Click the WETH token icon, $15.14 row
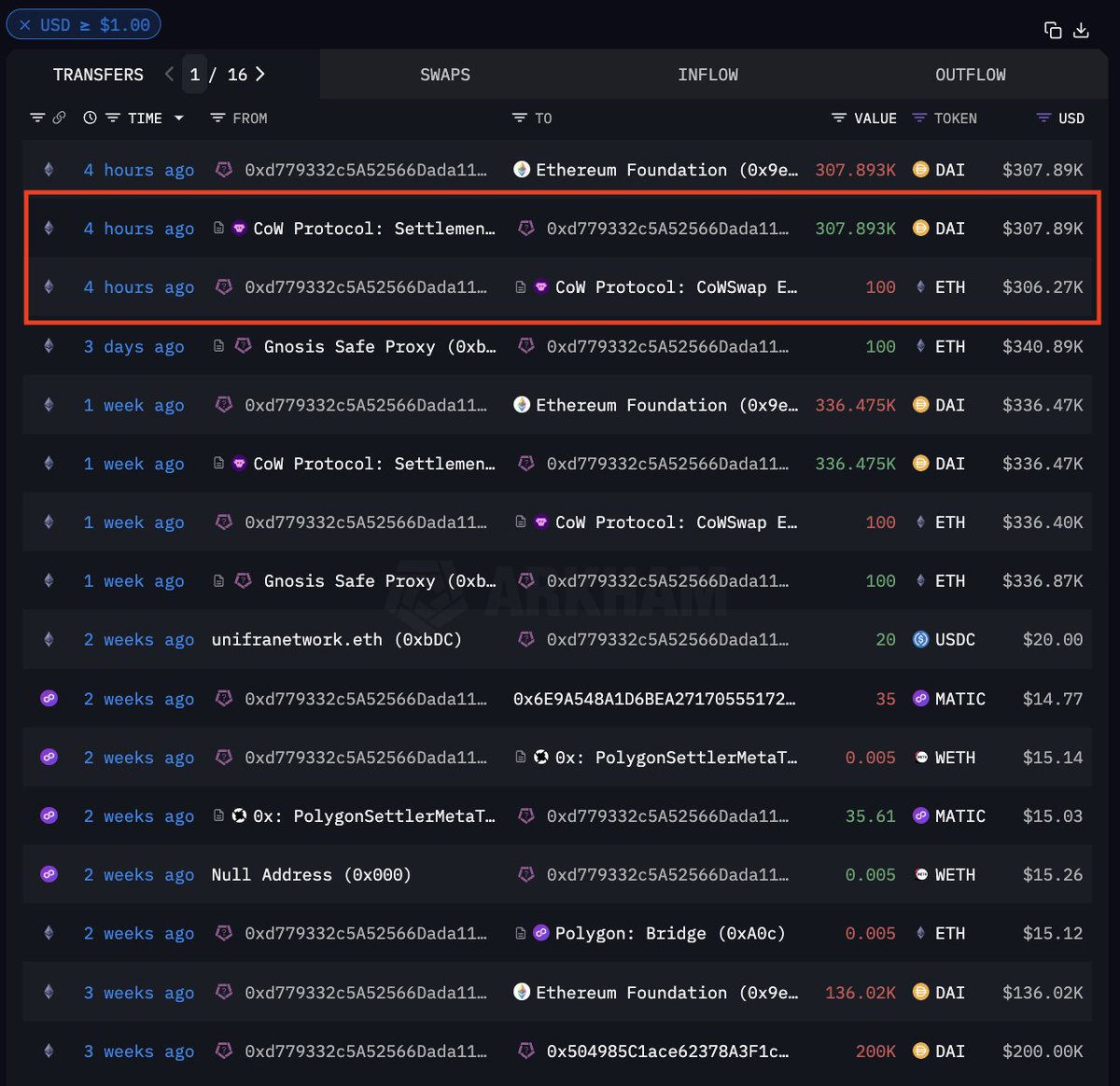The height and width of the screenshot is (1086, 1120). [920, 758]
